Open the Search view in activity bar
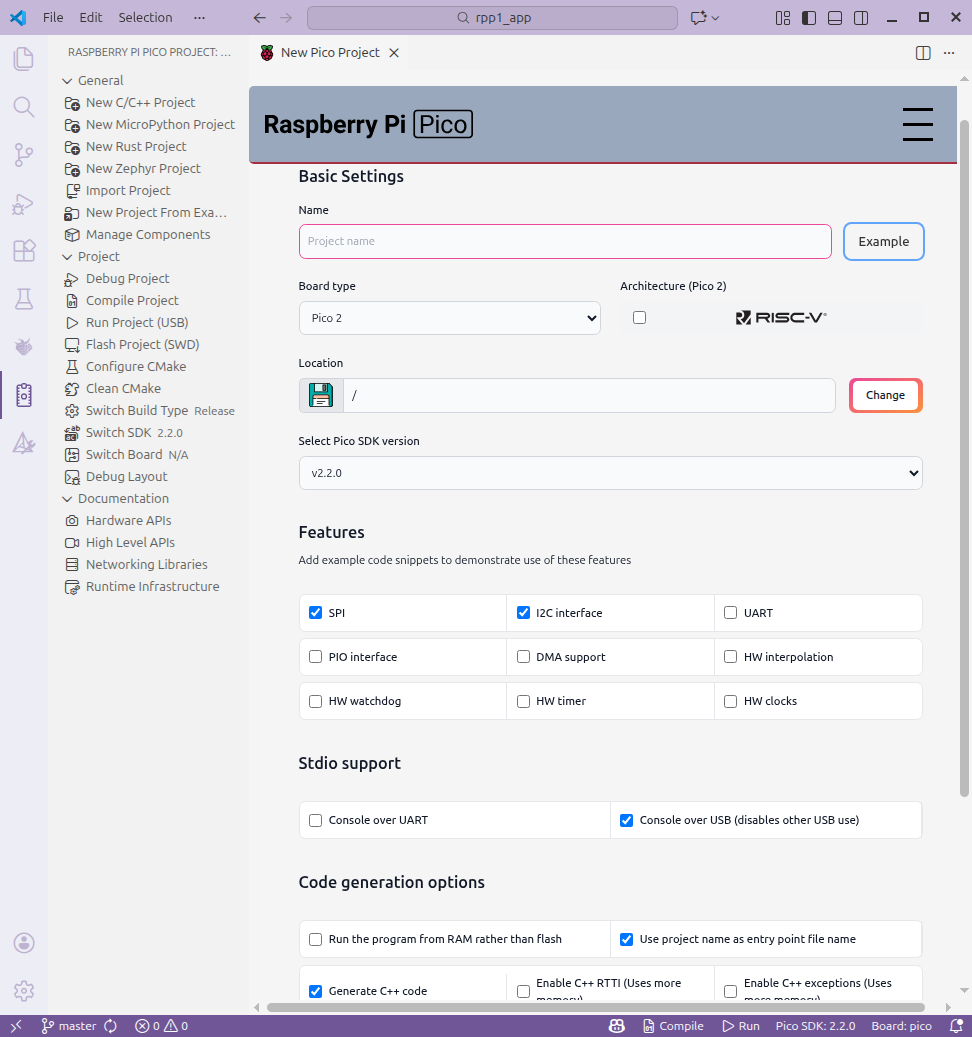972x1037 pixels. pos(24,106)
